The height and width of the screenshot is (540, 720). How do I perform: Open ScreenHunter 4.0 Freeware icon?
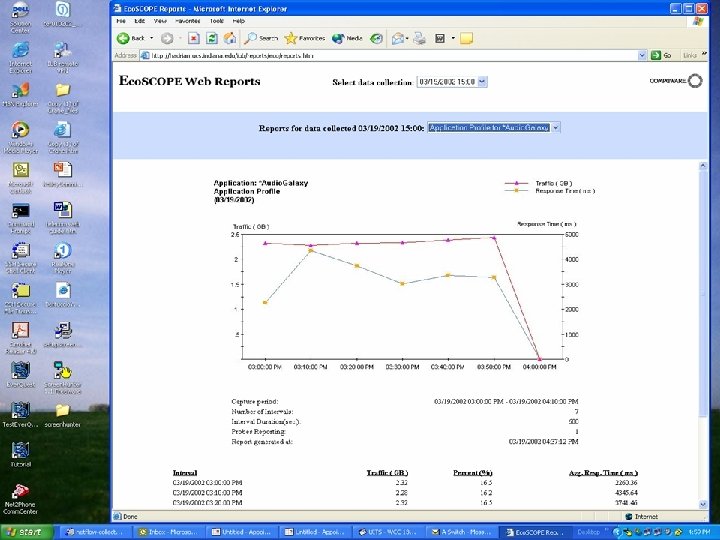click(62, 377)
